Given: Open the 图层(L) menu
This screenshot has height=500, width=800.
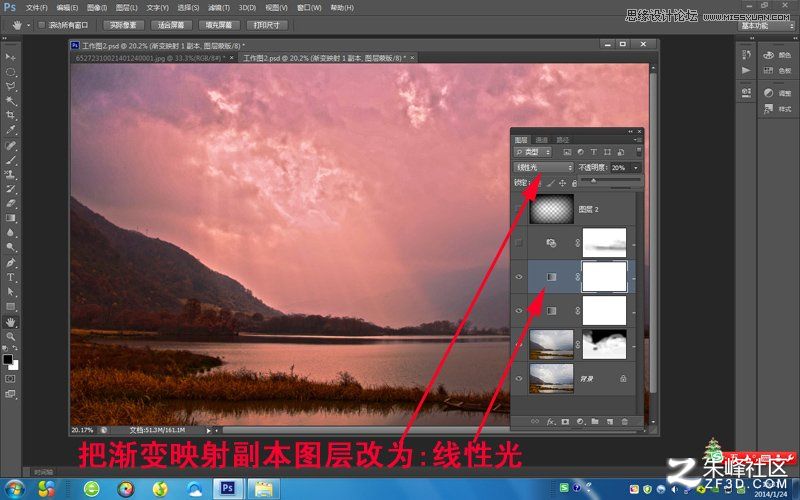Looking at the screenshot, I should (x=127, y=8).
